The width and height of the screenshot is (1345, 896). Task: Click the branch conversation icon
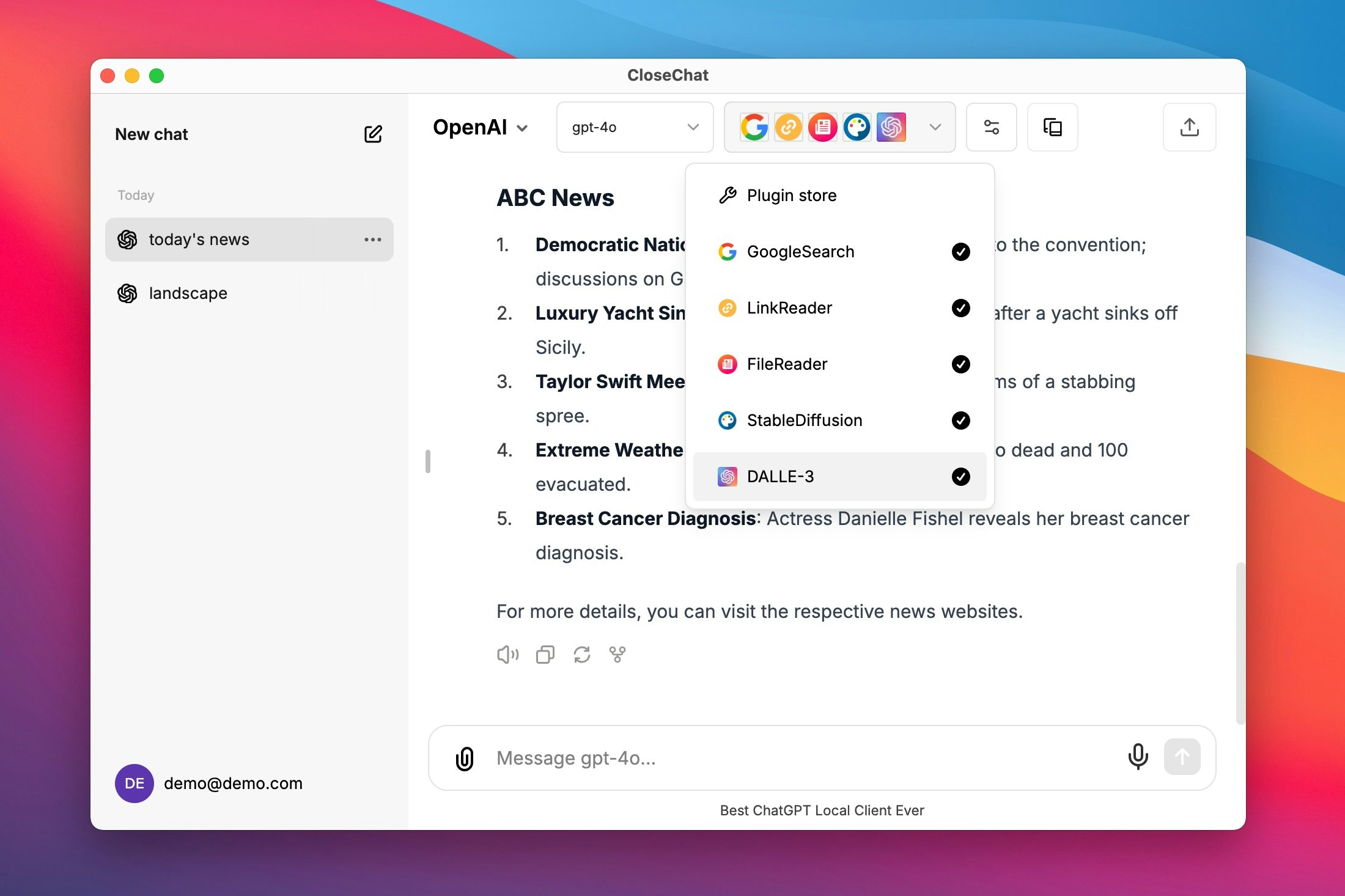[x=617, y=655]
